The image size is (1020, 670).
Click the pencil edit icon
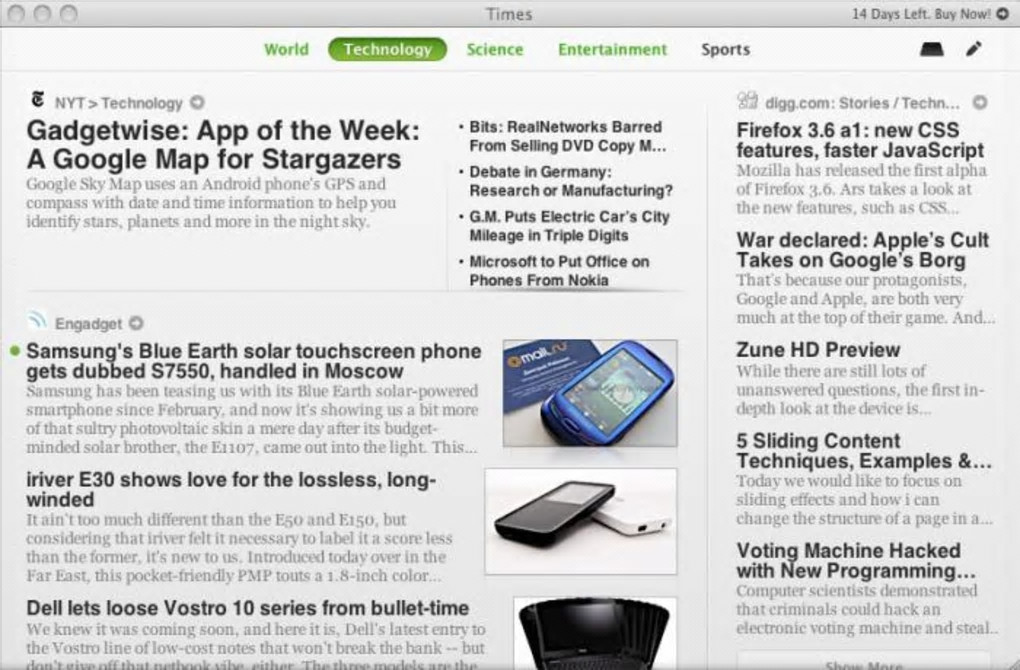tap(974, 49)
